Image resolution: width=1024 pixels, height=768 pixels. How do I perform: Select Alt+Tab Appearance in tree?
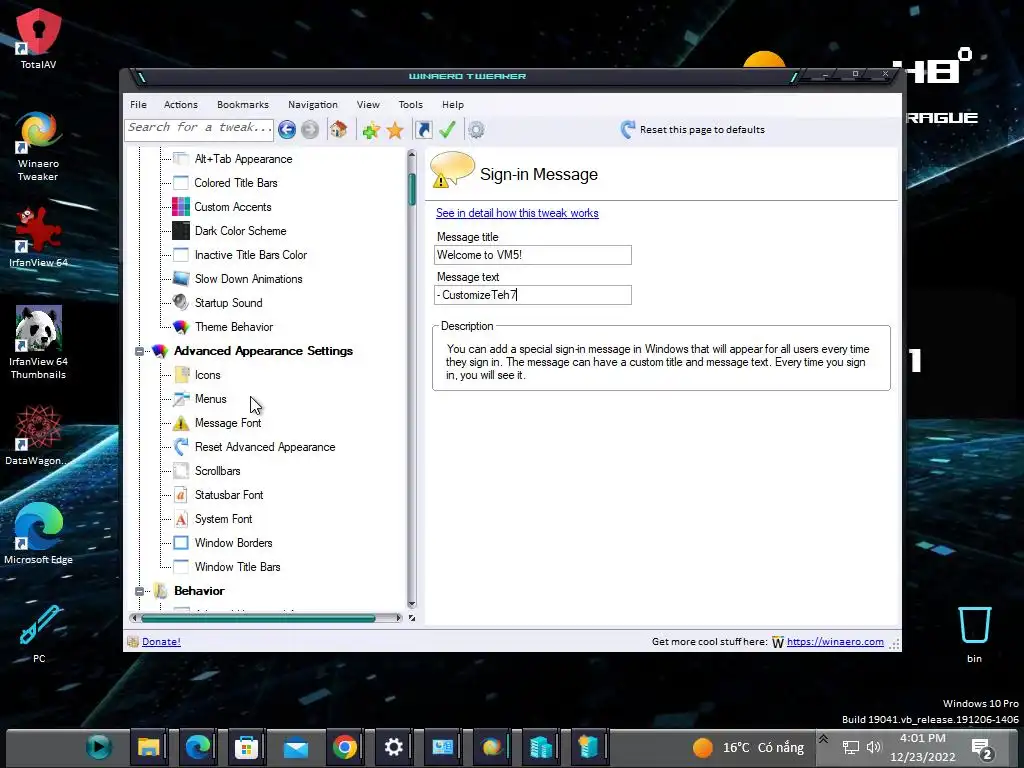(243, 159)
